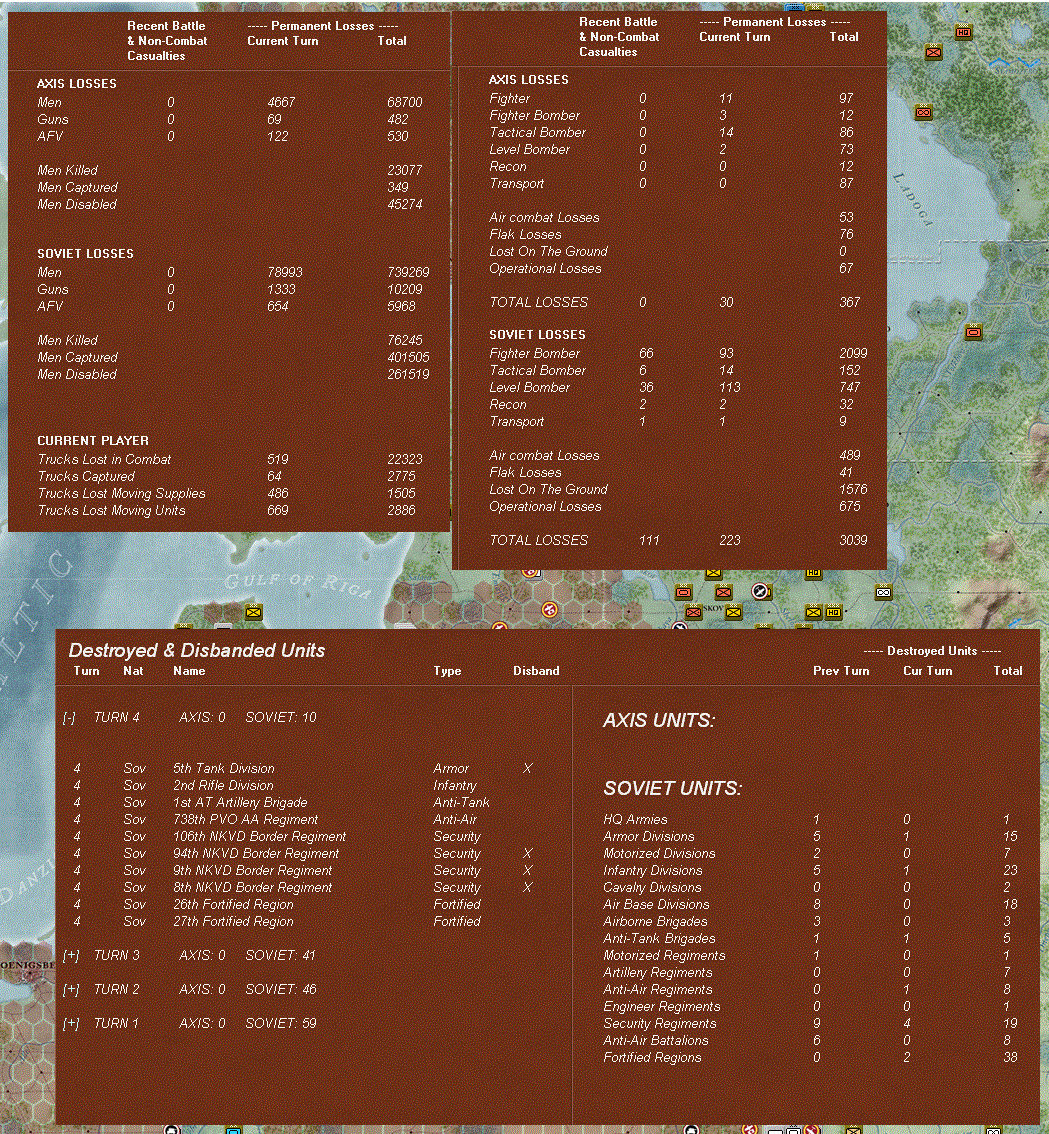Click Axis Men Killed value 23077
The image size is (1049, 1134).
coord(404,171)
